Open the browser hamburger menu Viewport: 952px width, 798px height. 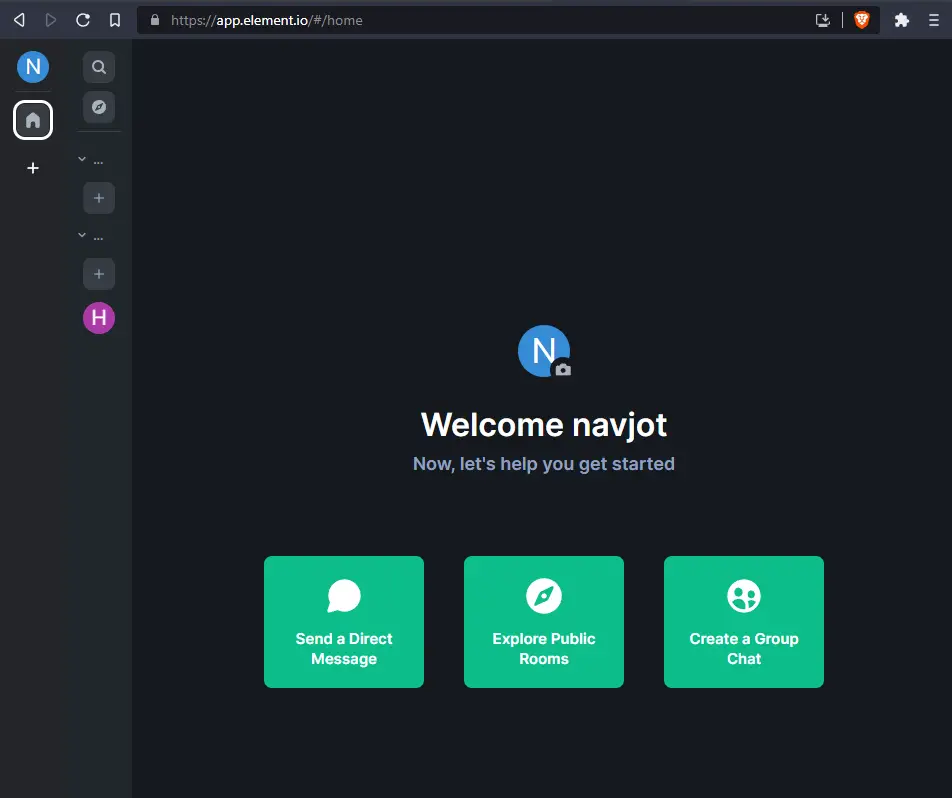(x=934, y=20)
